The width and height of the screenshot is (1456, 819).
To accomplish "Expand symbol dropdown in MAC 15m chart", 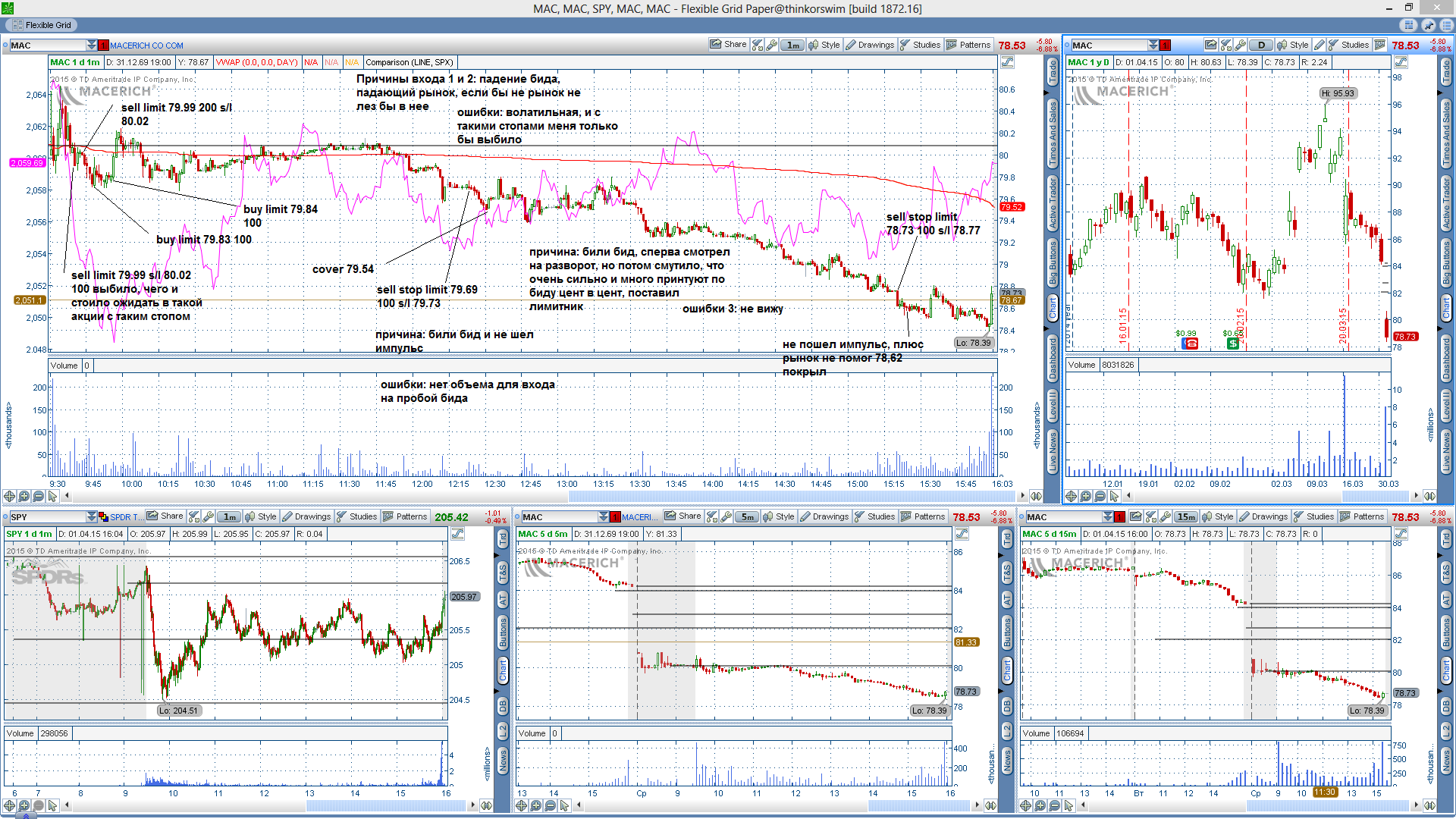I will (x=1108, y=517).
